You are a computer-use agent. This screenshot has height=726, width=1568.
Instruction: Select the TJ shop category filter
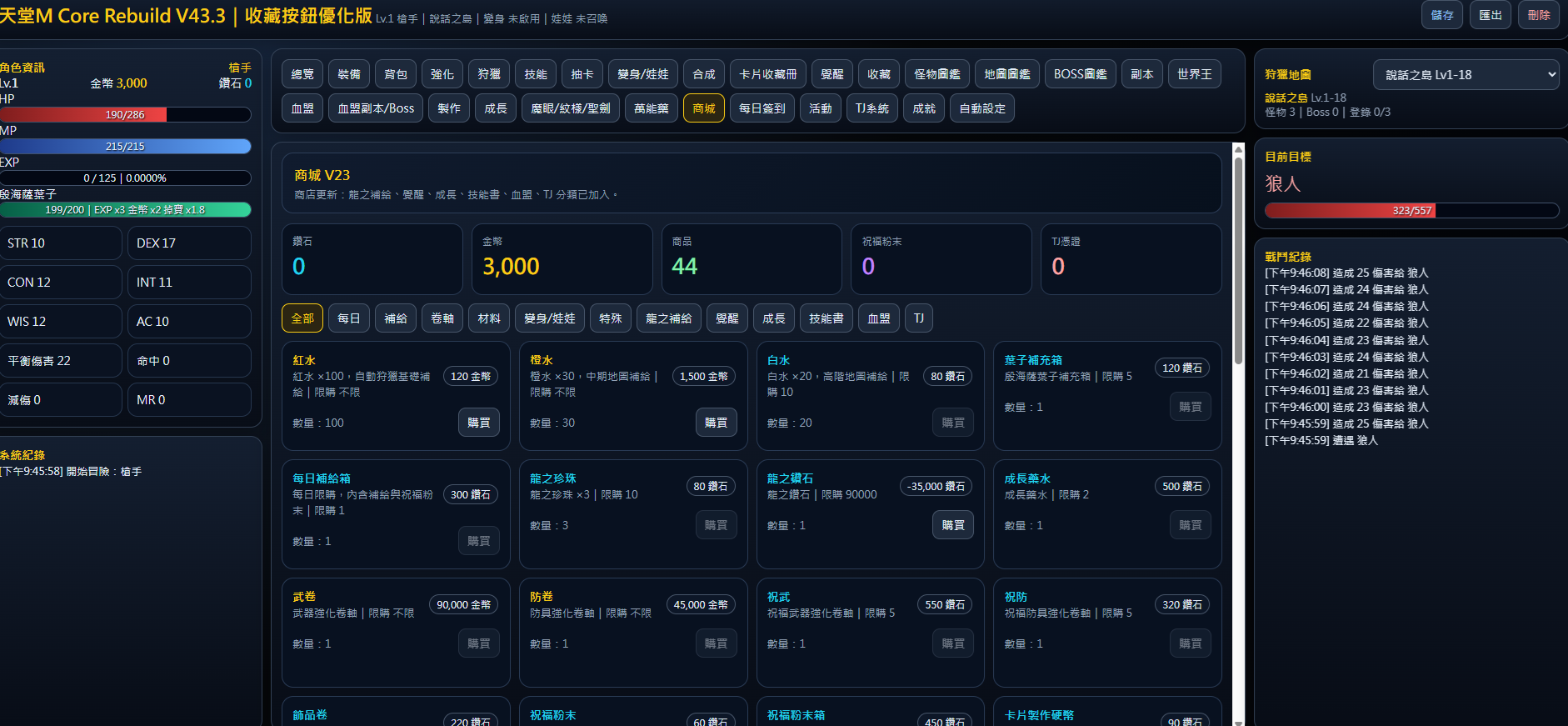tap(919, 318)
